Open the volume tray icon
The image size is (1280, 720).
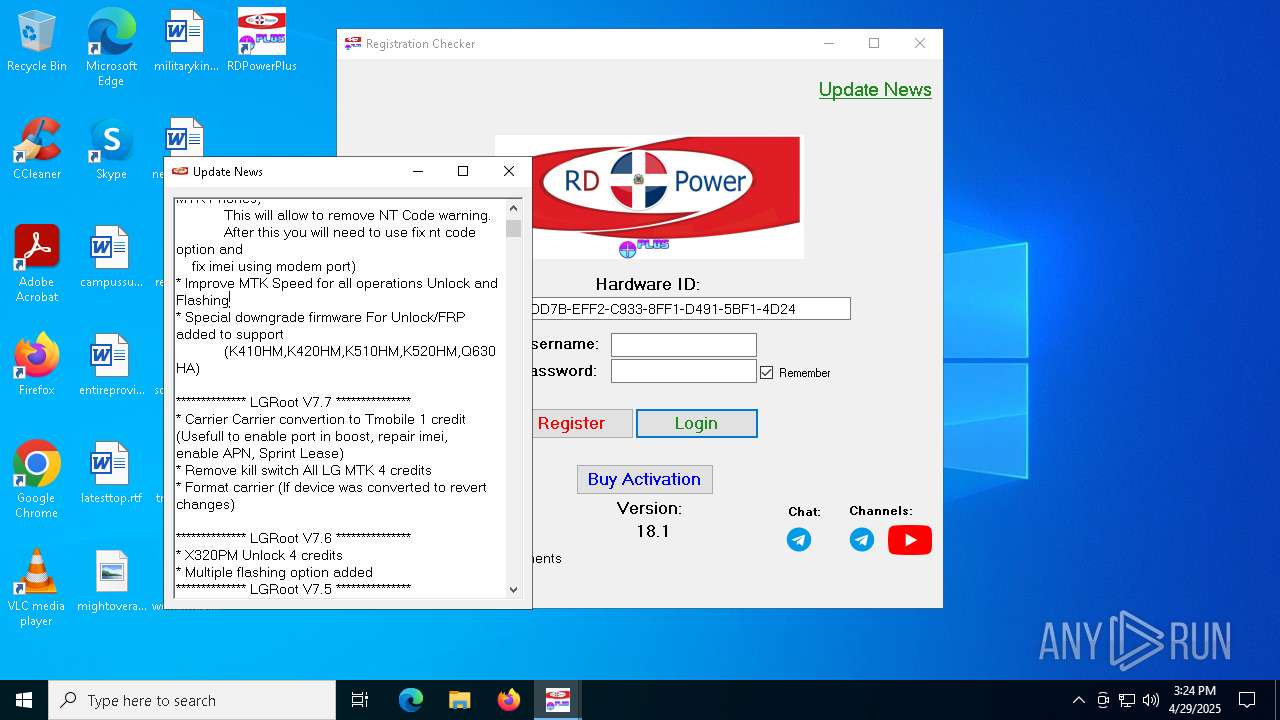click(1151, 700)
